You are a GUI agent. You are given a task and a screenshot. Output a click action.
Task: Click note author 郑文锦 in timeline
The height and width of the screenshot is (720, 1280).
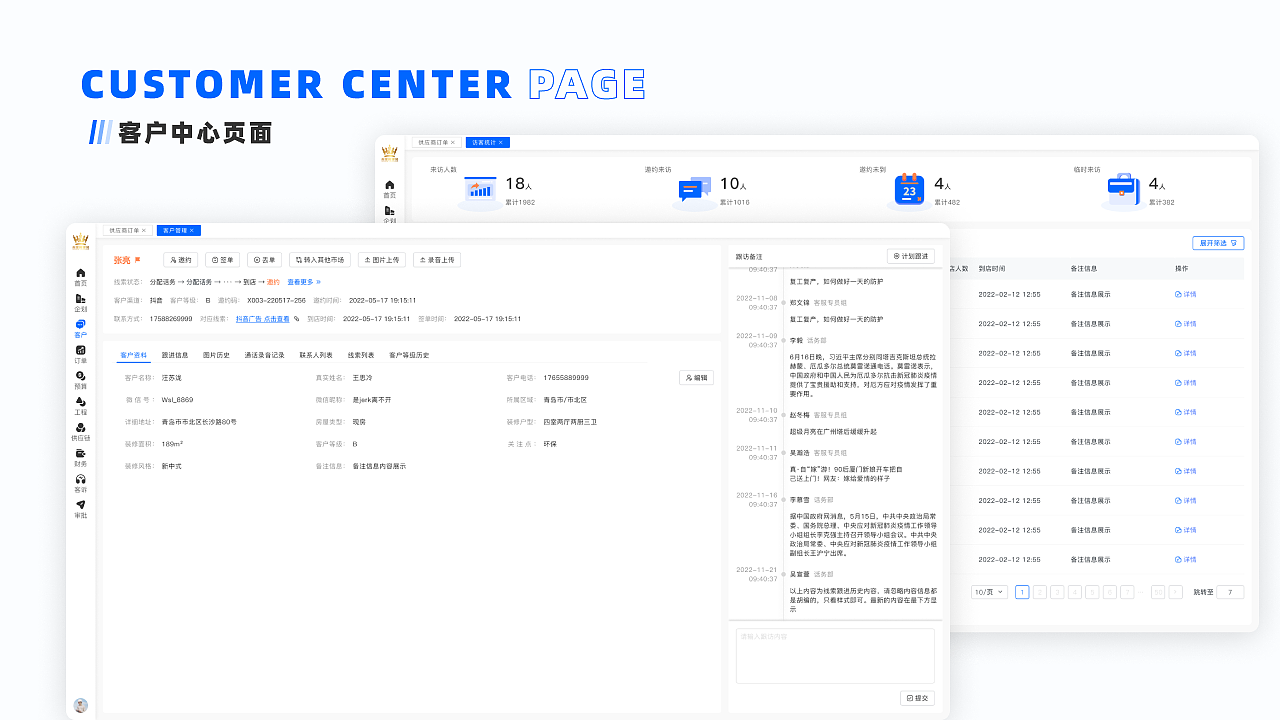(x=799, y=302)
